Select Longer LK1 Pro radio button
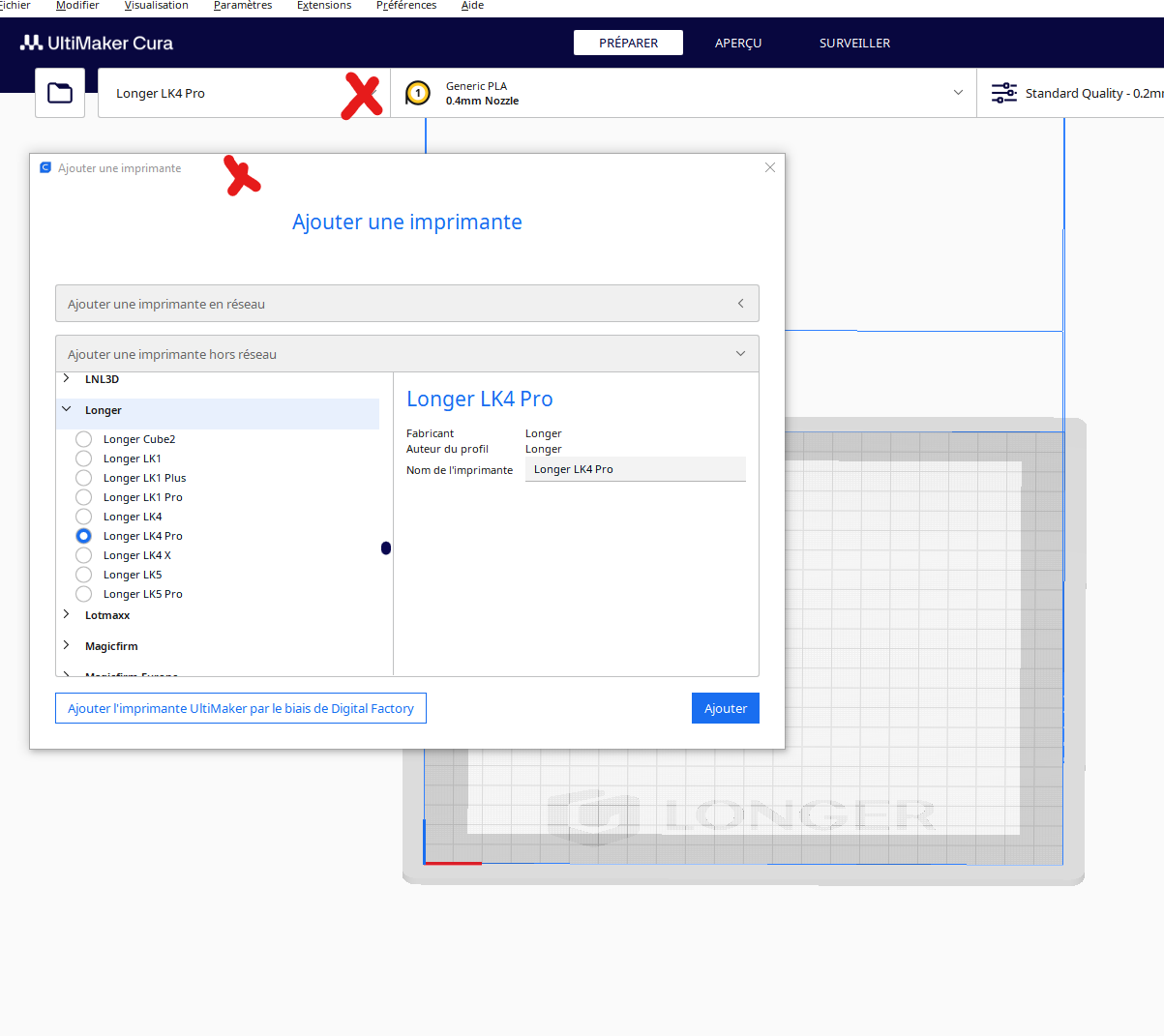This screenshot has height=1036, width=1164. coord(84,497)
